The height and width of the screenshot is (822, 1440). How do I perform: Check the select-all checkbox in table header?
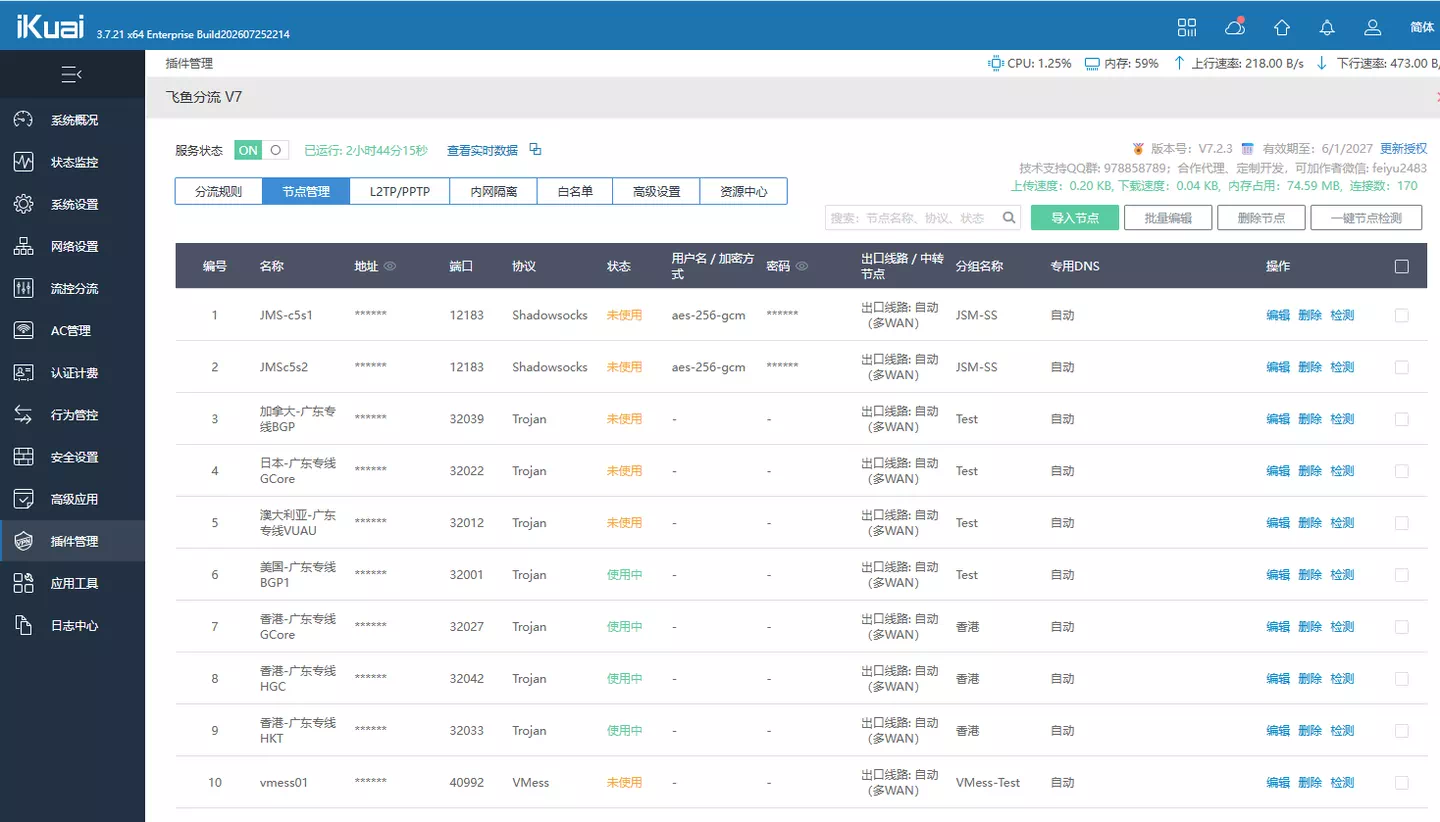click(1401, 266)
